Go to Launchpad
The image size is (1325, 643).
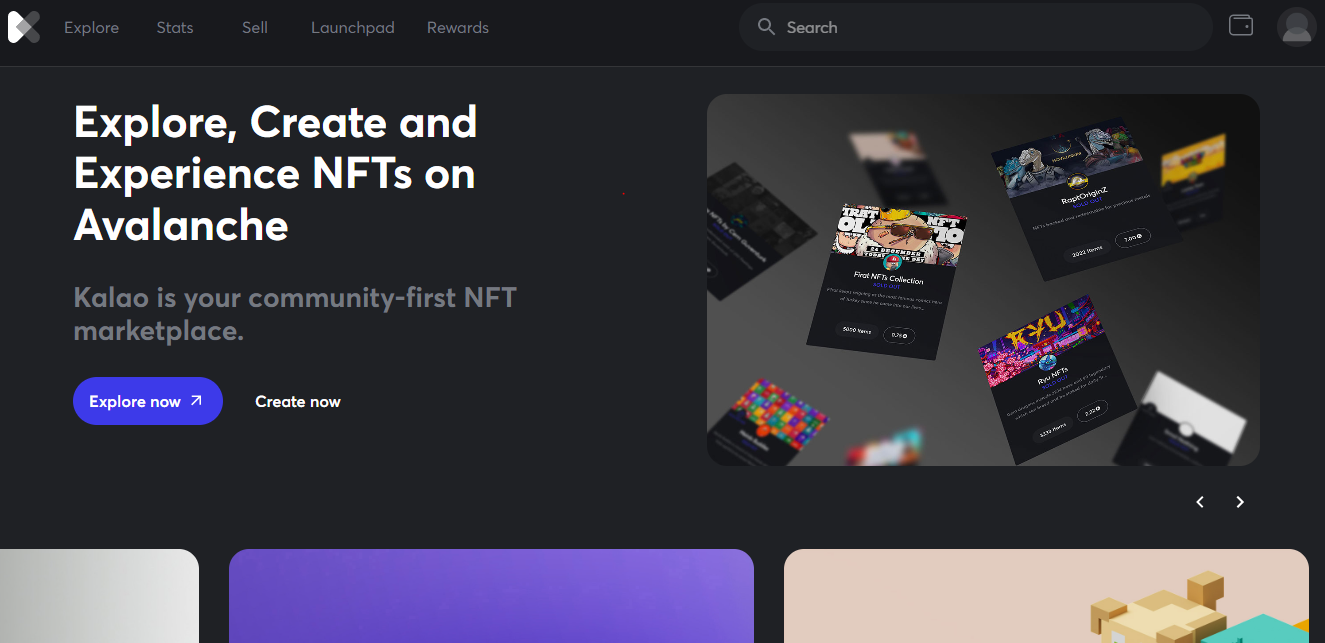pos(353,28)
